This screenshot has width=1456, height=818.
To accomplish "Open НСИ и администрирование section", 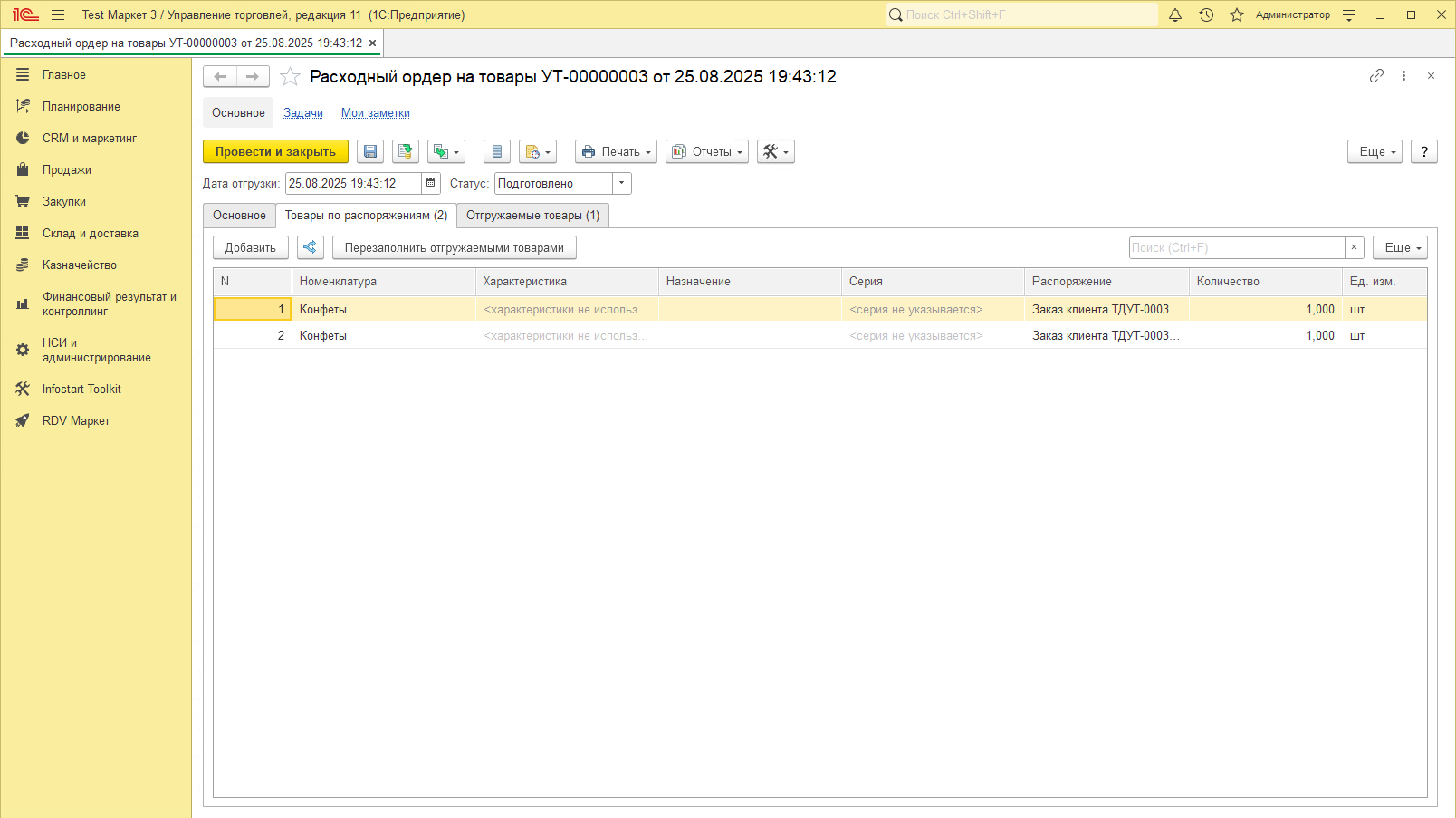I will click(x=96, y=351).
